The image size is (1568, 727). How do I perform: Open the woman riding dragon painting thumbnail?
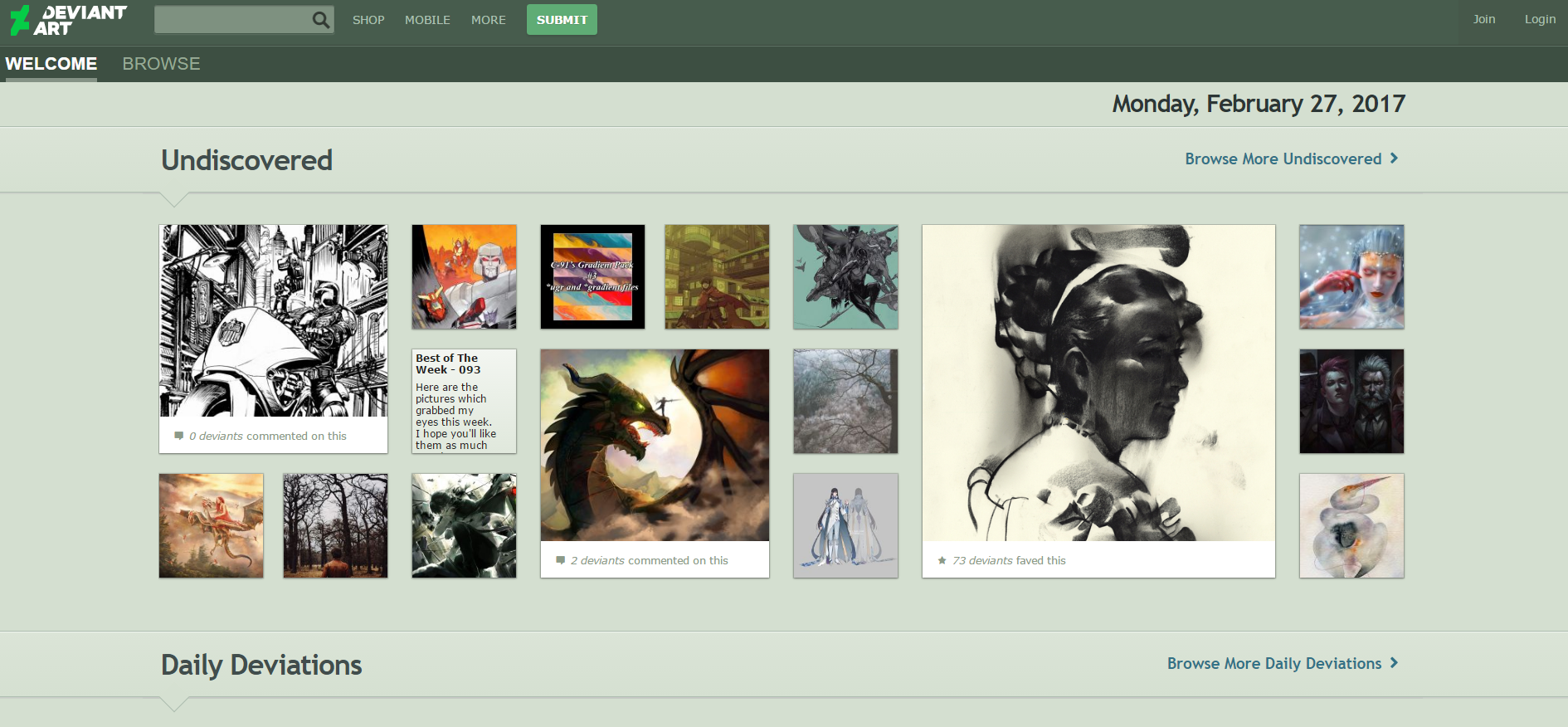click(x=211, y=525)
